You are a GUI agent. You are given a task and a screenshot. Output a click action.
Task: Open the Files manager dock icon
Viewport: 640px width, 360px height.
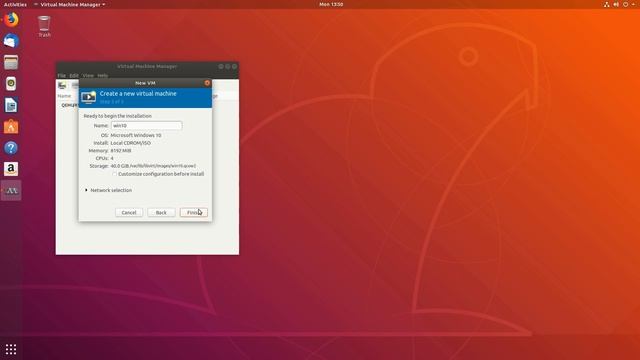[x=11, y=62]
